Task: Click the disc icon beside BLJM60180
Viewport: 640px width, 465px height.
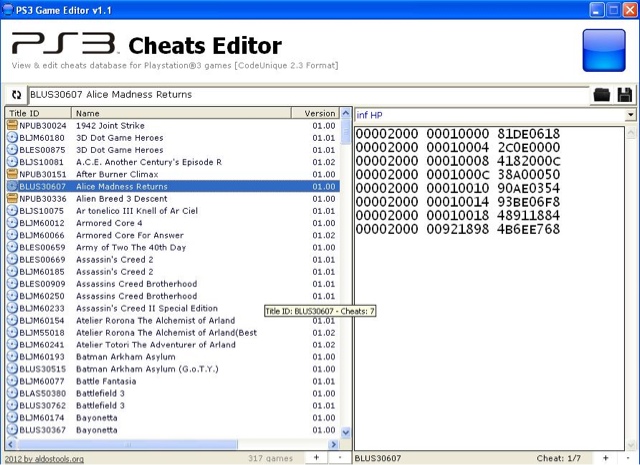Action: pos(13,138)
